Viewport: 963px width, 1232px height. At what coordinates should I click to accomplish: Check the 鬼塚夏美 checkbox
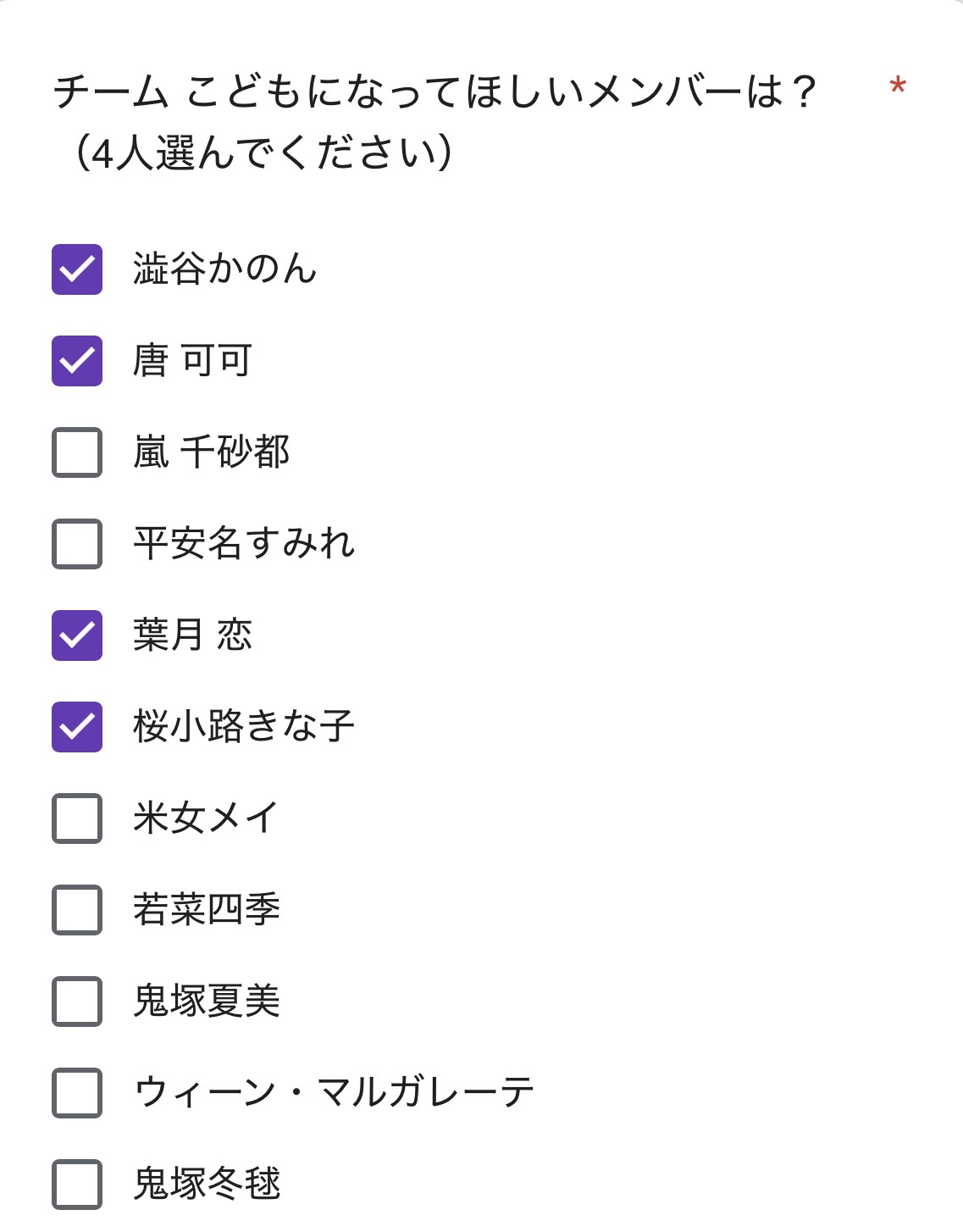[77, 1002]
